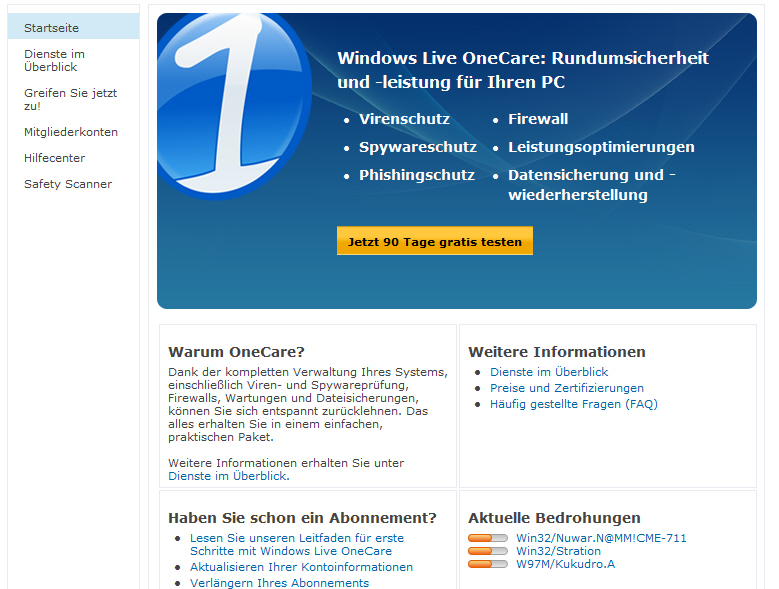The height and width of the screenshot is (589, 779).
Task: Click Jetzt 90 Tage gratis testen button
Action: (435, 241)
